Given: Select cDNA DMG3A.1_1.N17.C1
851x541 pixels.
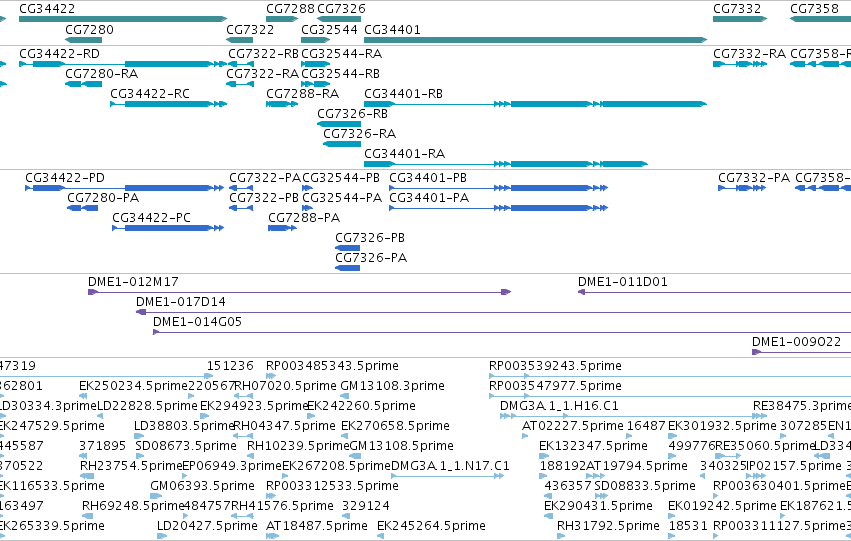Looking at the screenshot, I should pyautogui.click(x=447, y=476).
